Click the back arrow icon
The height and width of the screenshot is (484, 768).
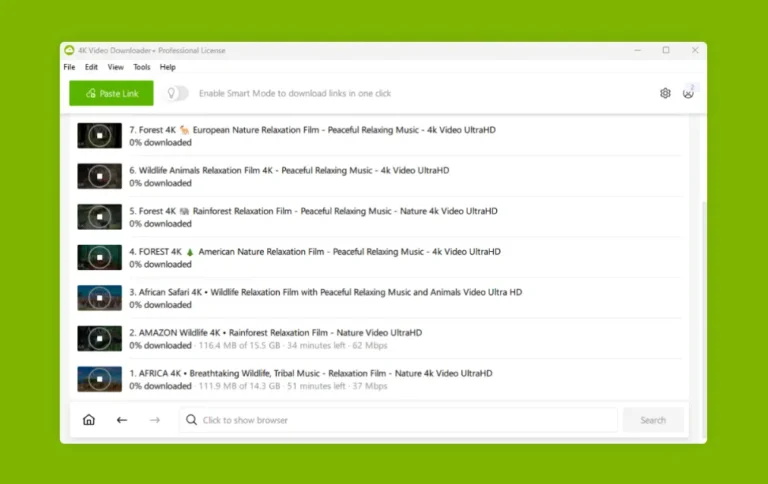coord(122,420)
